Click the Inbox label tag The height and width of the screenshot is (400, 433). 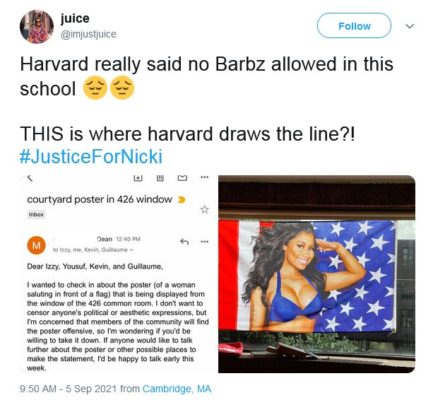36,214
